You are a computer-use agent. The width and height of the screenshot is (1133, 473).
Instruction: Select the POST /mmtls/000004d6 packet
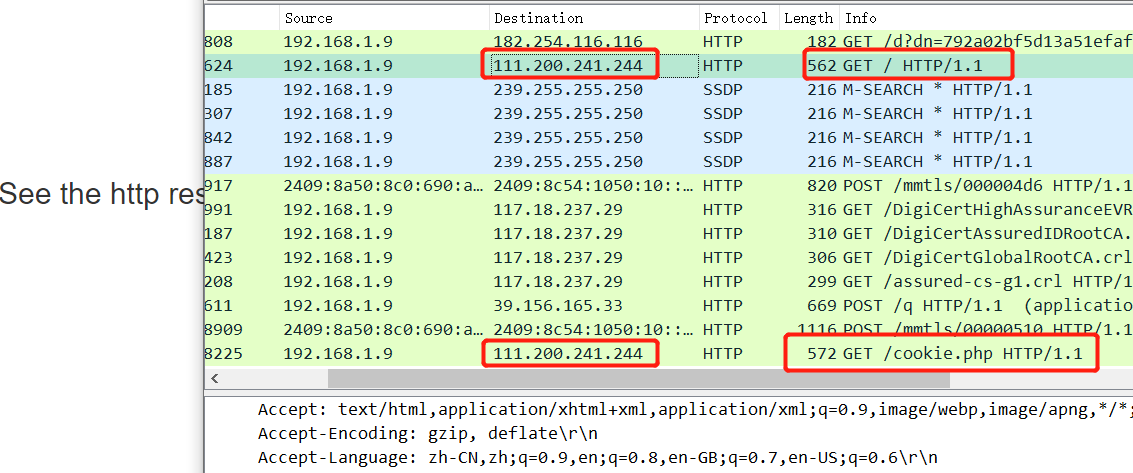(x=970, y=186)
